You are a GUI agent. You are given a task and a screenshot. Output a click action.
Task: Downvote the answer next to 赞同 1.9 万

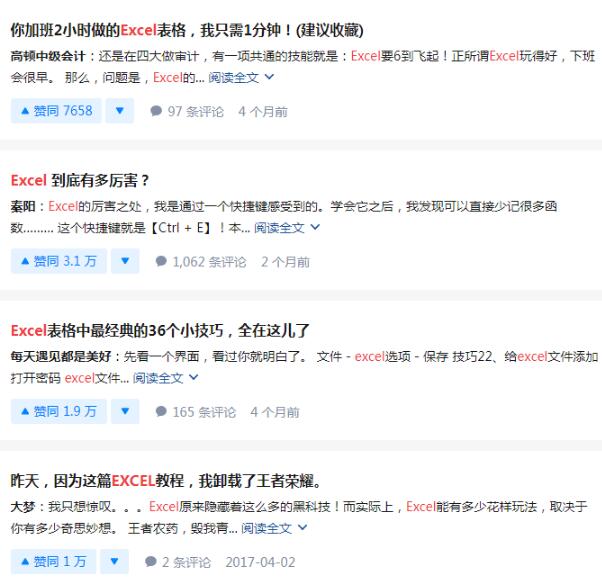coord(125,411)
